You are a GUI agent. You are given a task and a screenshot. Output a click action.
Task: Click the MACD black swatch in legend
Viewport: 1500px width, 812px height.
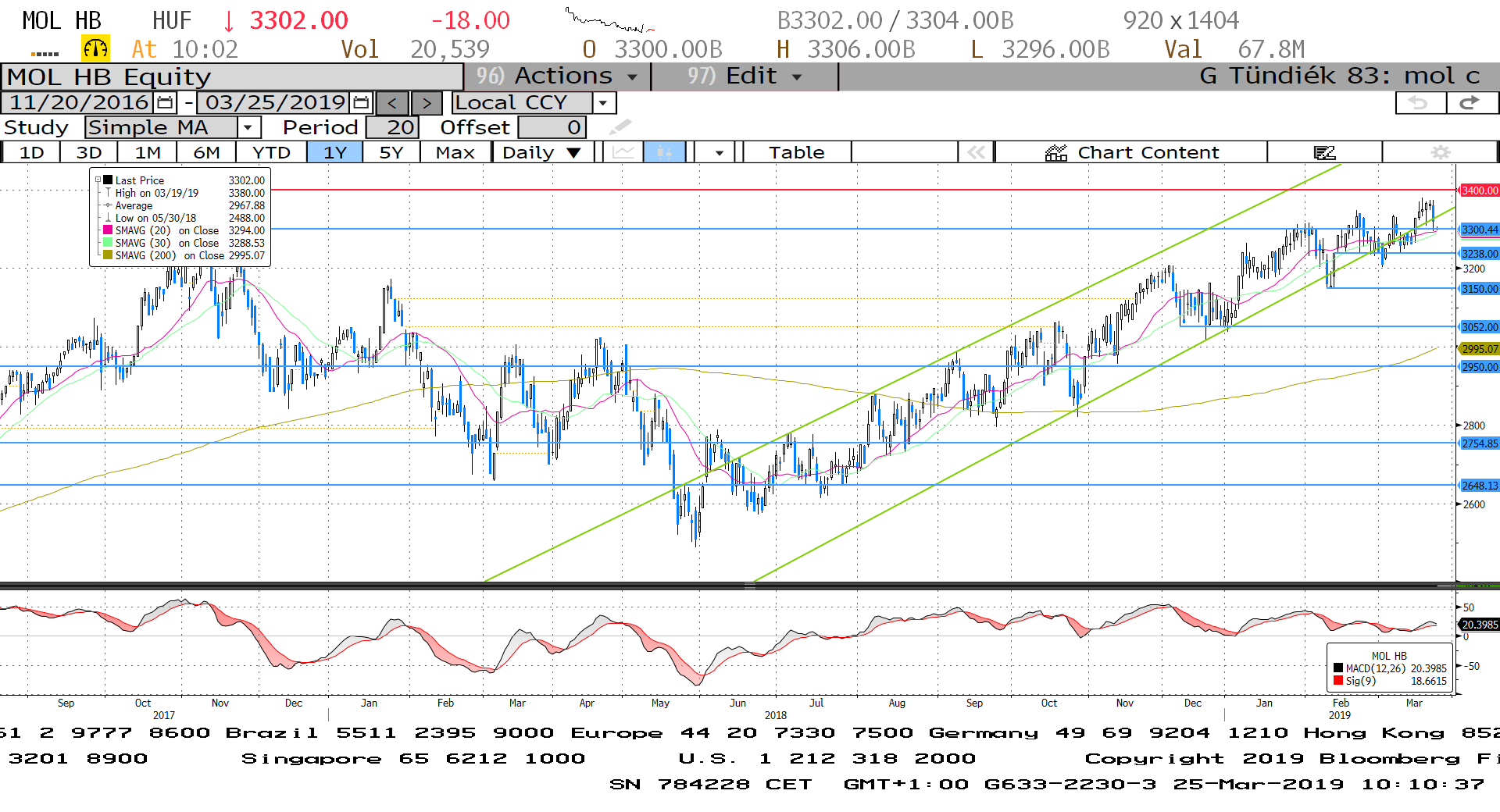(x=1338, y=668)
